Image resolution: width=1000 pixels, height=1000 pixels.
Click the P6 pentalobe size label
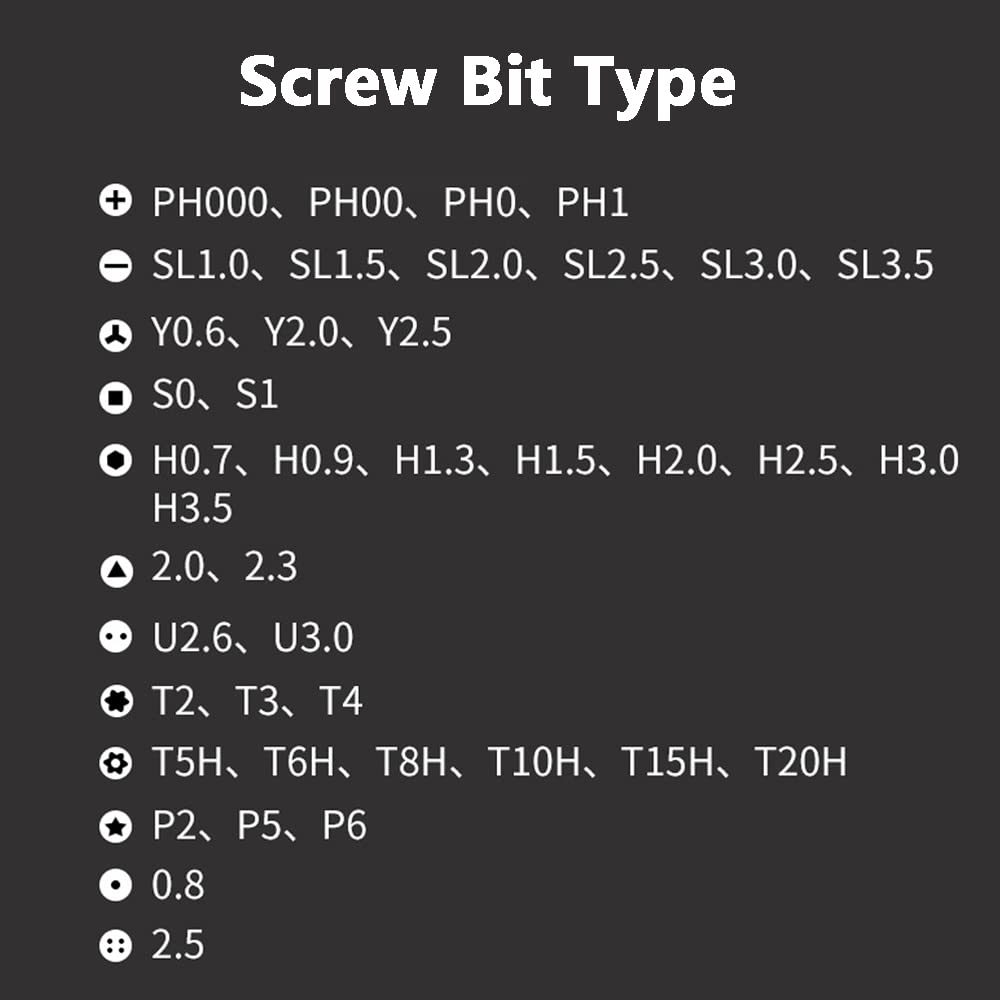(x=344, y=826)
